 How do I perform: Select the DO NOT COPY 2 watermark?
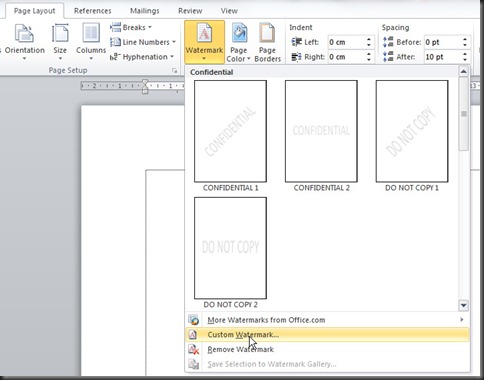230,248
